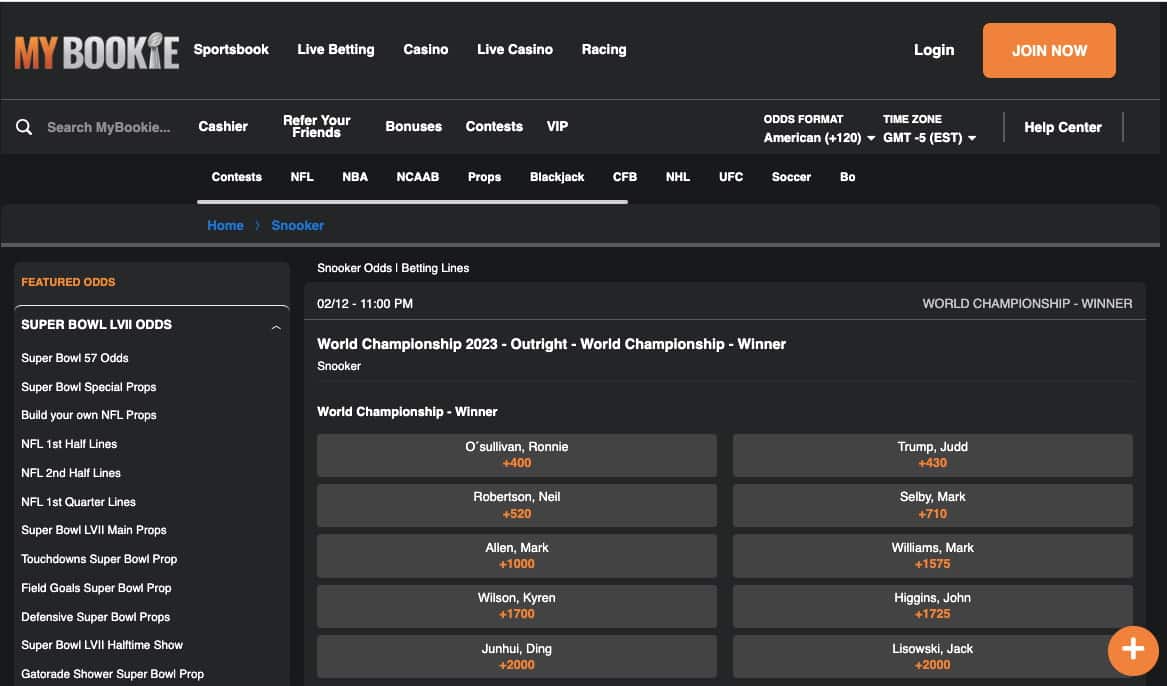Bet on O'sullivan, Ronnie at +400

pyautogui.click(x=517, y=455)
